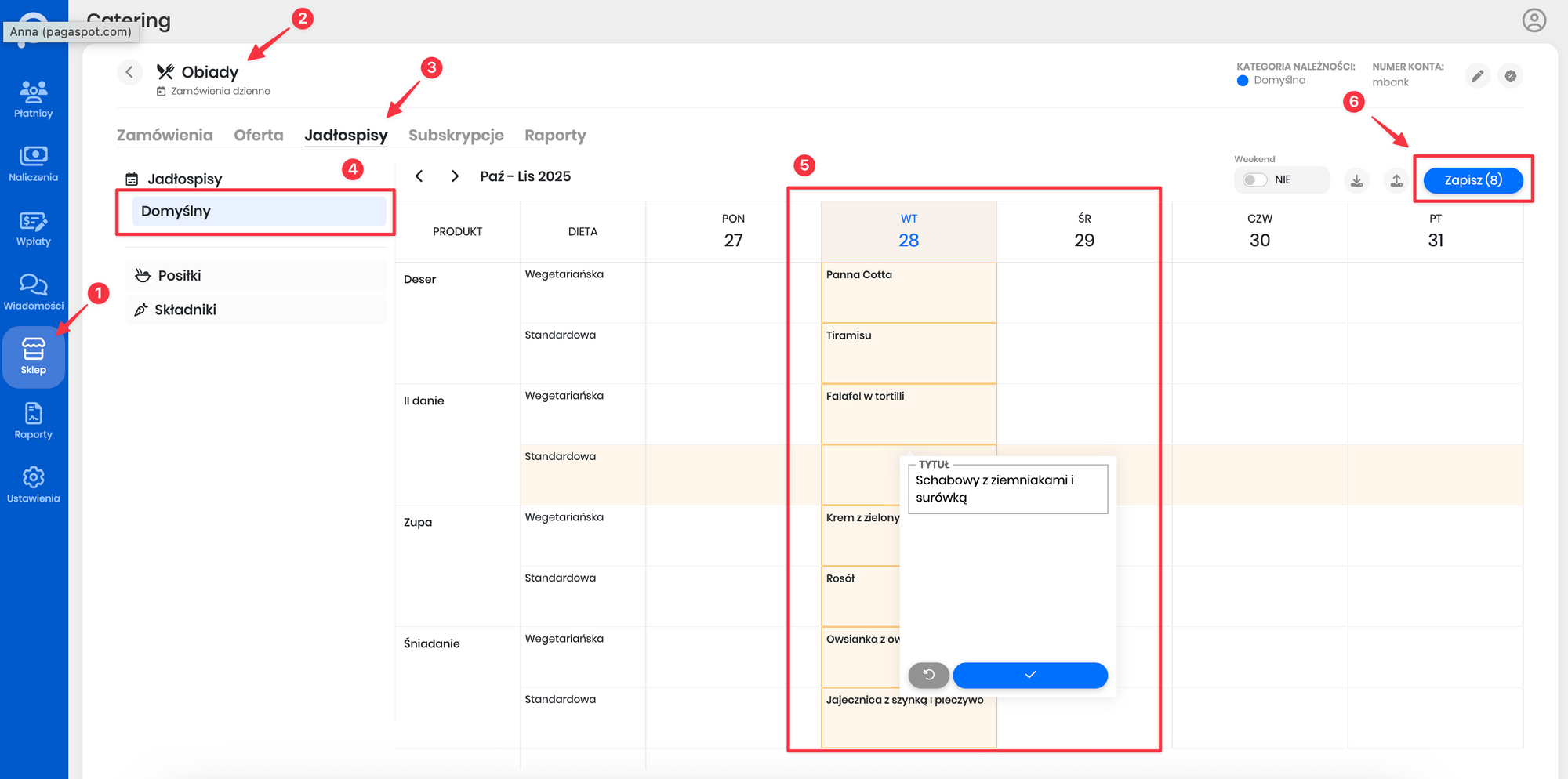The width and height of the screenshot is (1568, 779).
Task: Click the pencil edit icon
Action: click(1477, 76)
